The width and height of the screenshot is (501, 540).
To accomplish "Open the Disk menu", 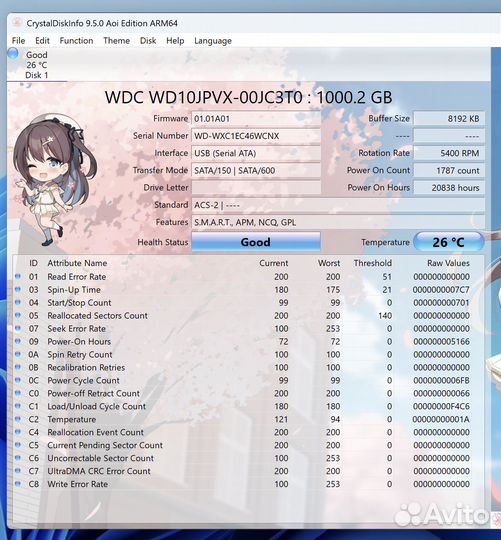I will pyautogui.click(x=148, y=41).
